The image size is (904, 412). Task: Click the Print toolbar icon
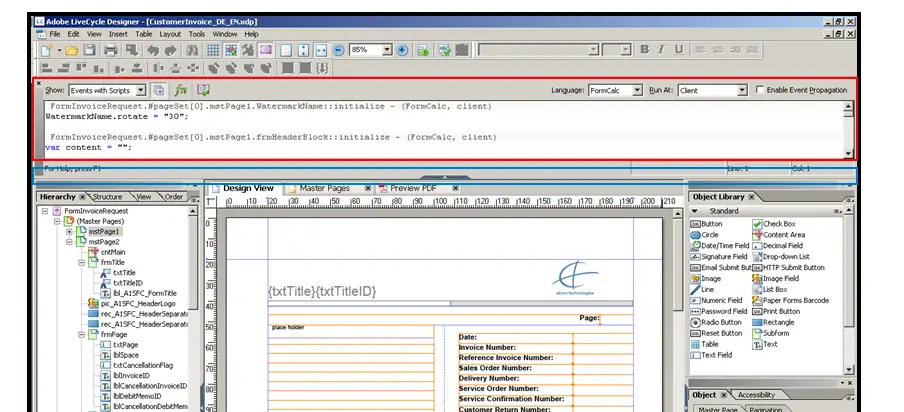[x=111, y=50]
